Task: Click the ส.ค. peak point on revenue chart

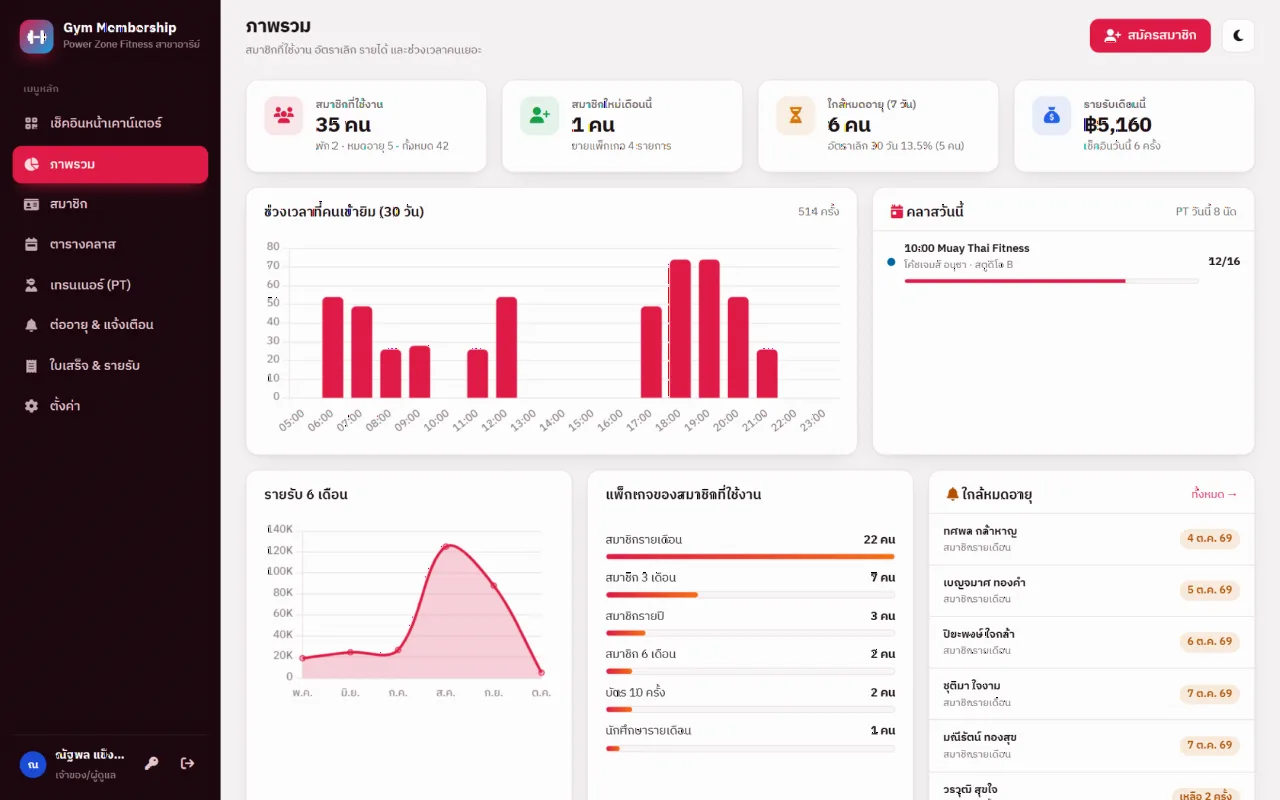Action: tap(446, 546)
